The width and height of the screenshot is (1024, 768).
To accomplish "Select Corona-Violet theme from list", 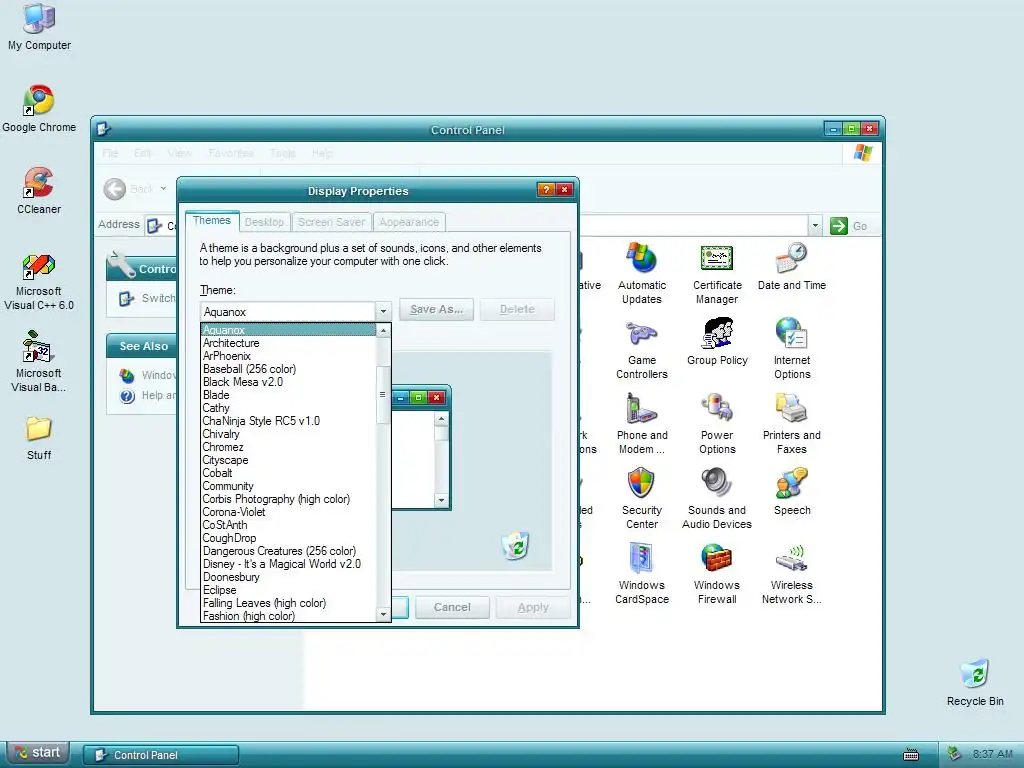I will 288,512.
